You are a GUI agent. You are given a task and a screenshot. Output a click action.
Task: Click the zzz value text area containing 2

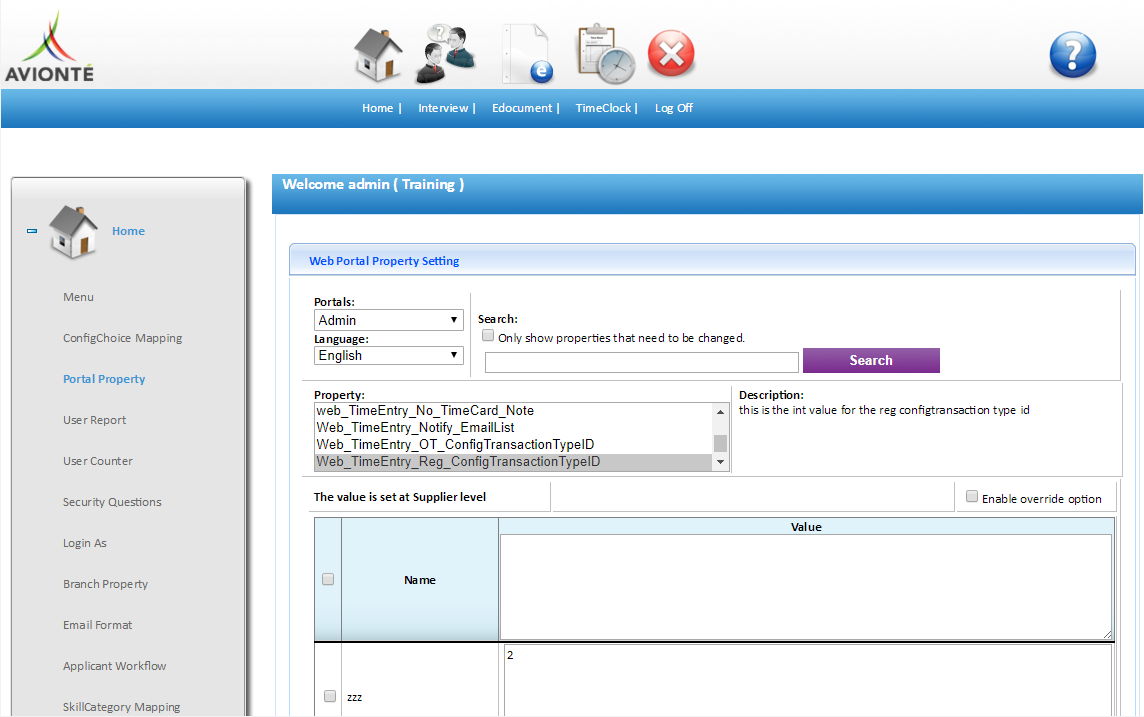808,681
